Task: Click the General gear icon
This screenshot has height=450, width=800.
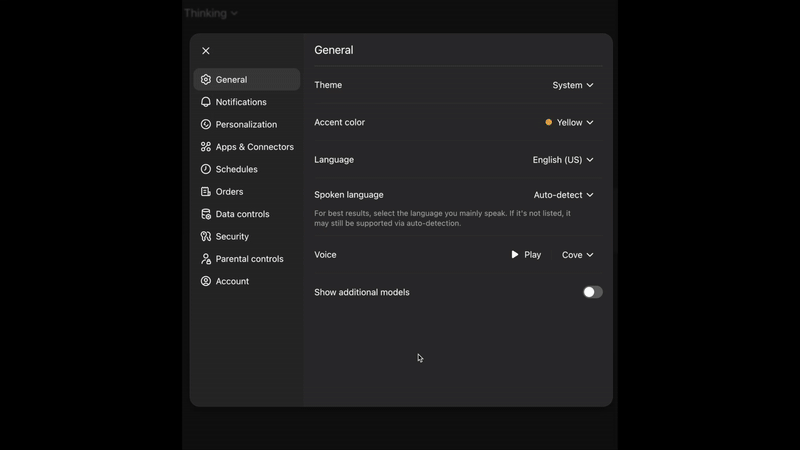Action: tap(206, 80)
